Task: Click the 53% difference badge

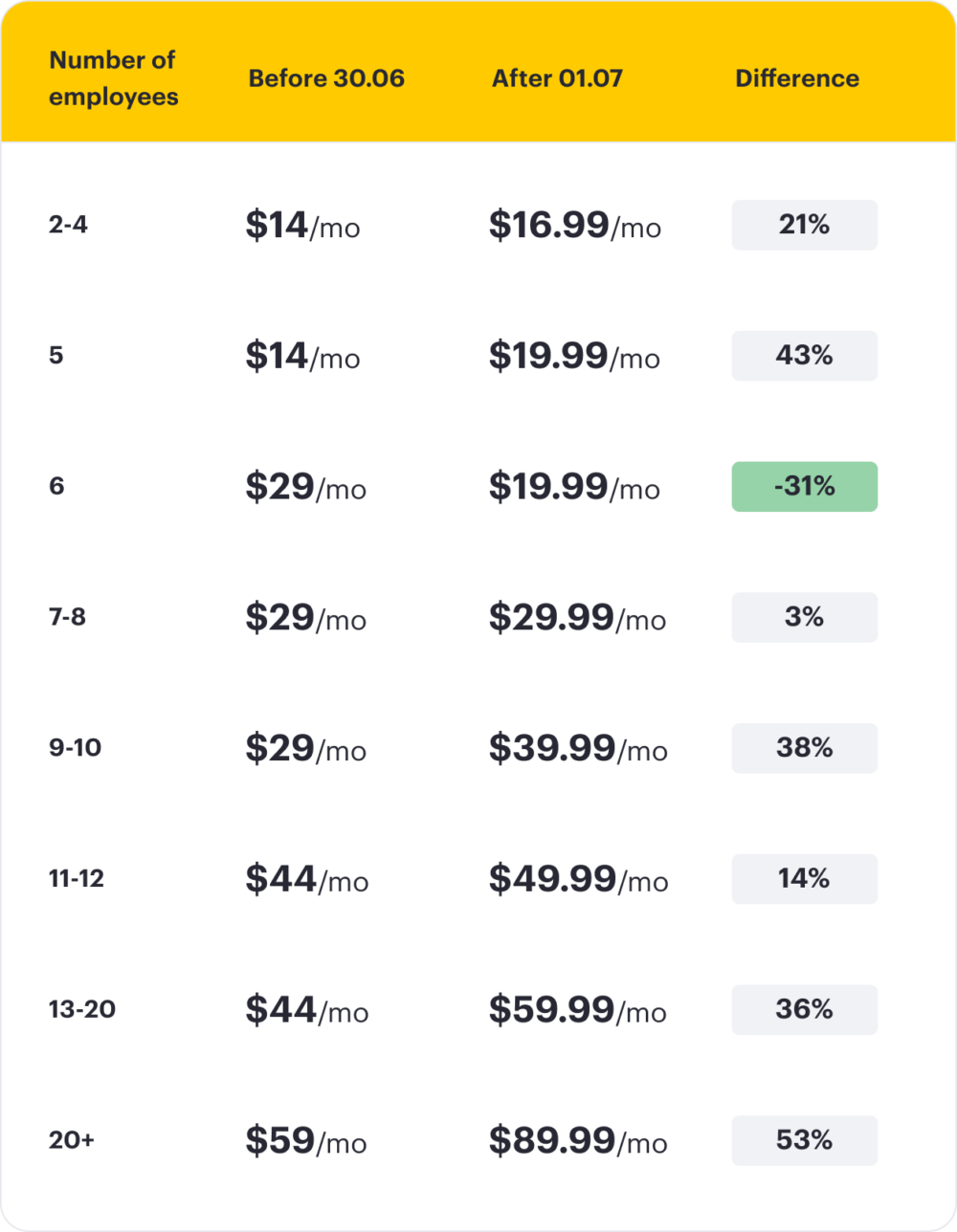Action: (x=804, y=1140)
